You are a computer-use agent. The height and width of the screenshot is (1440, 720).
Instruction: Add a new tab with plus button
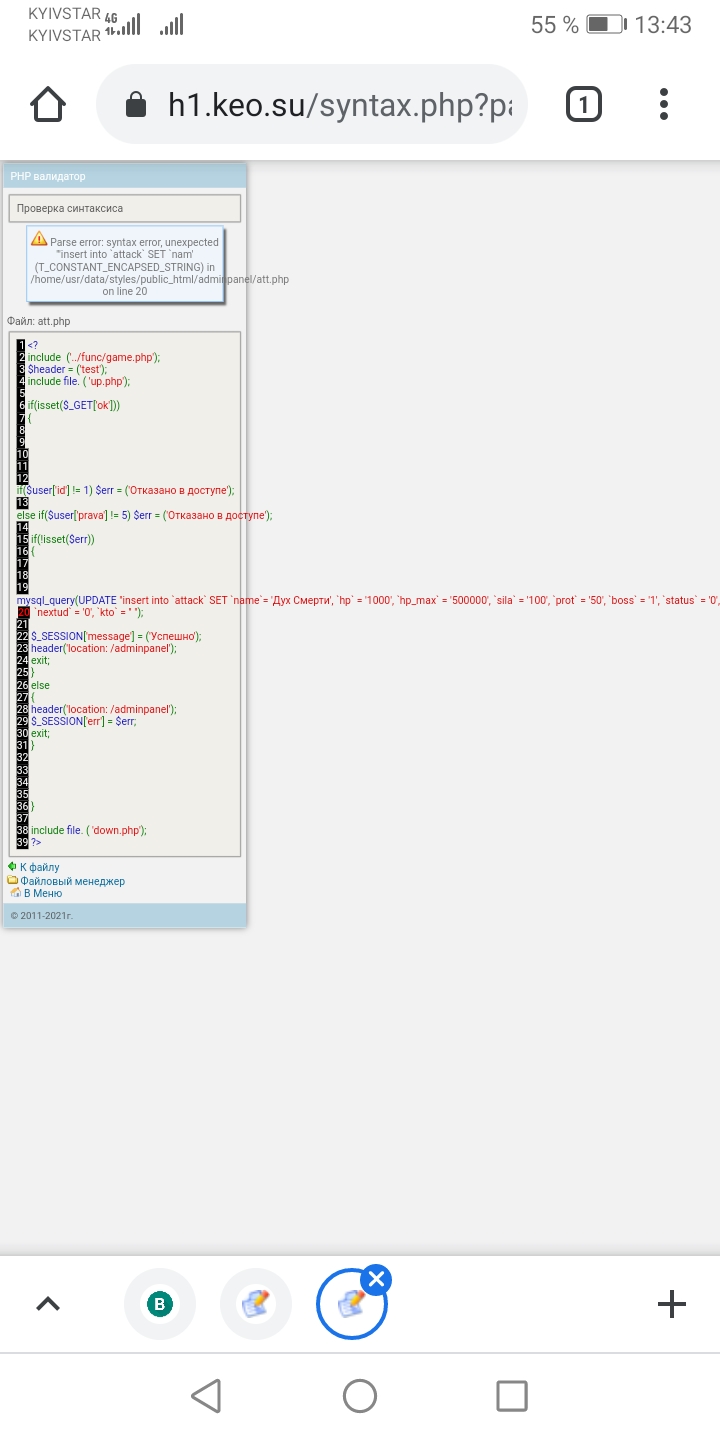671,1303
